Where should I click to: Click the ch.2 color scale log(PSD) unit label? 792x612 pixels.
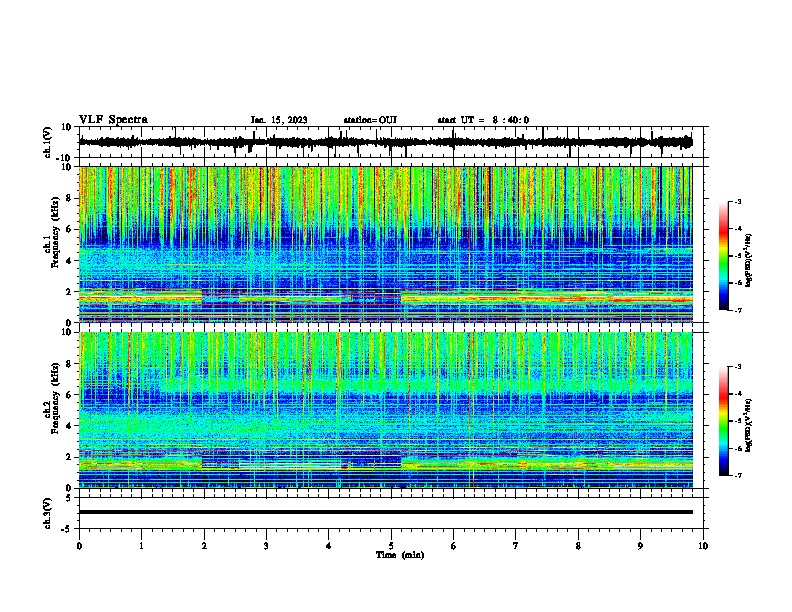point(749,425)
